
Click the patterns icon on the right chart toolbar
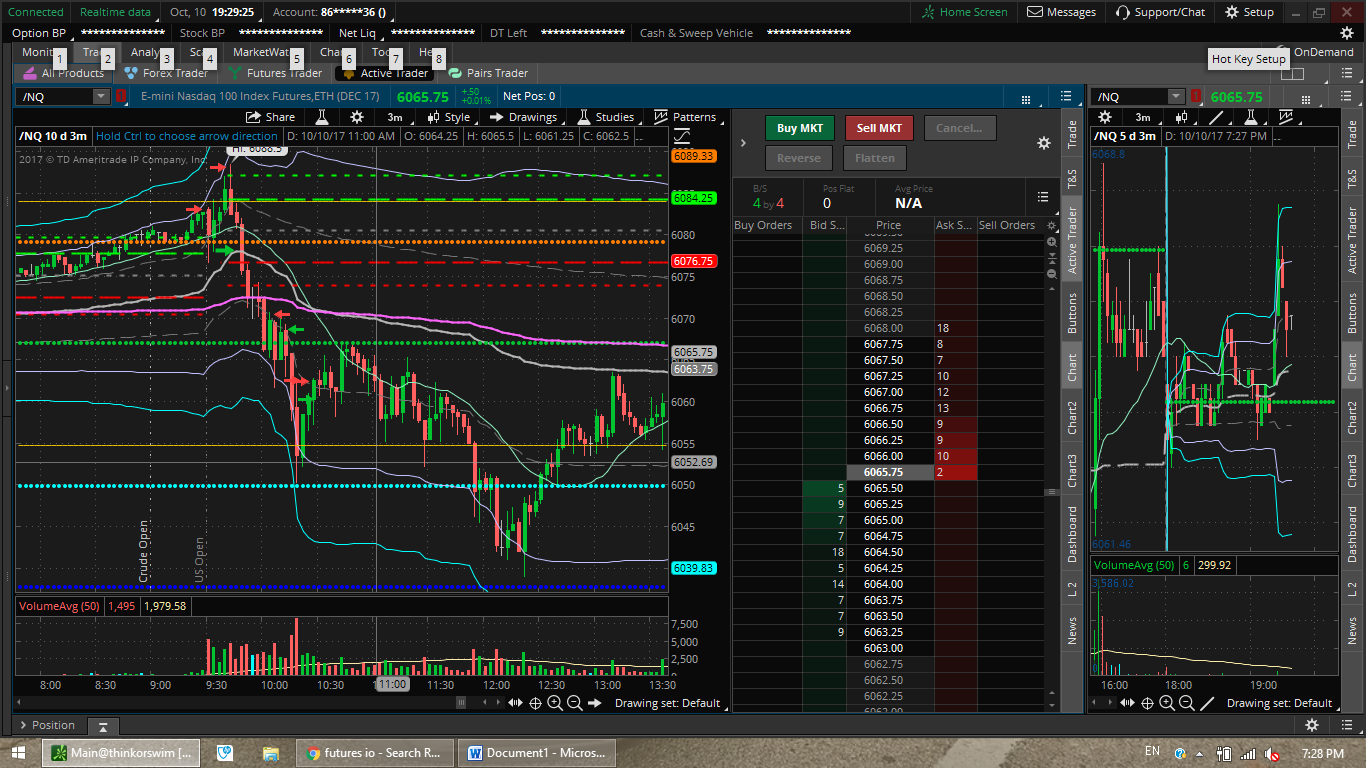1284,117
